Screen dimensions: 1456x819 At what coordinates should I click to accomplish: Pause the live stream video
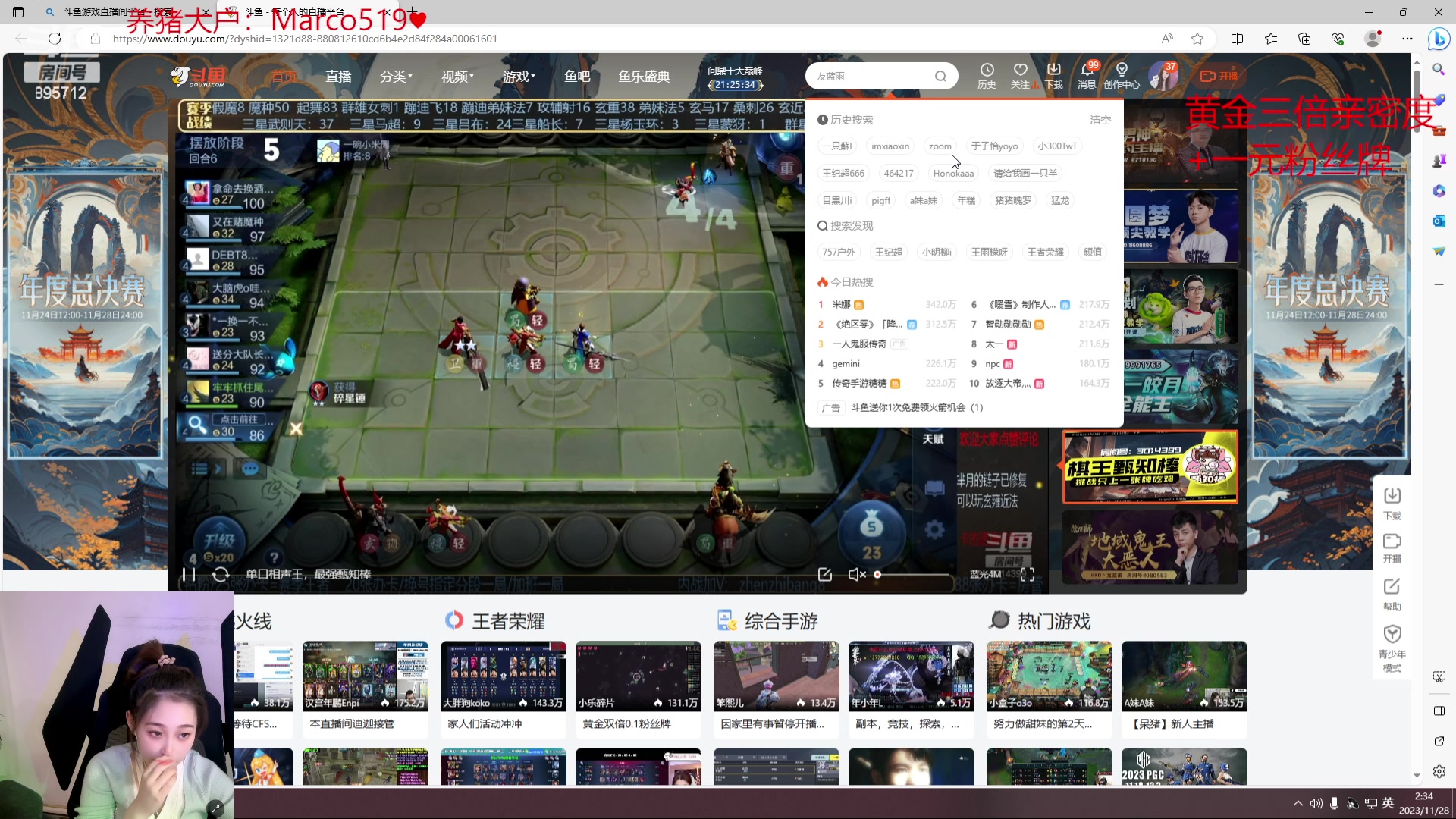point(189,575)
